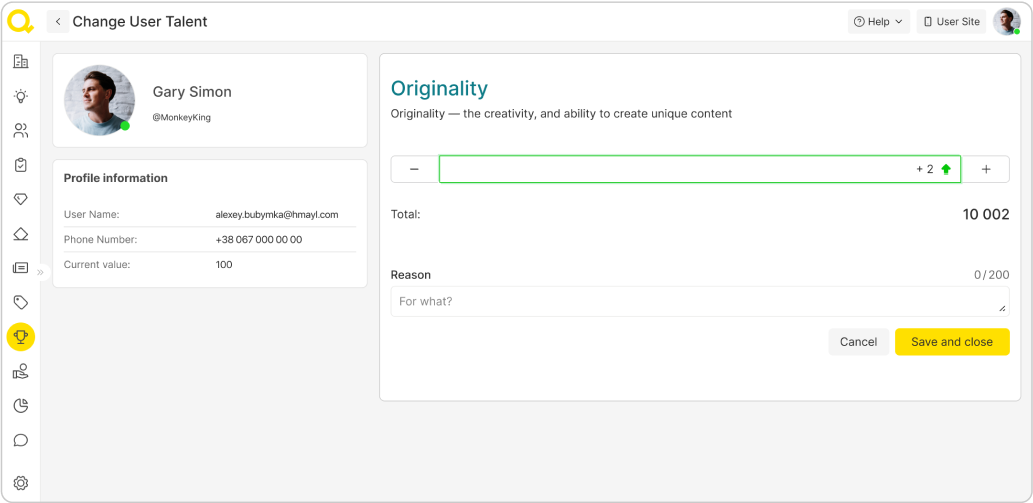Go back using the arrow button

tap(58, 22)
